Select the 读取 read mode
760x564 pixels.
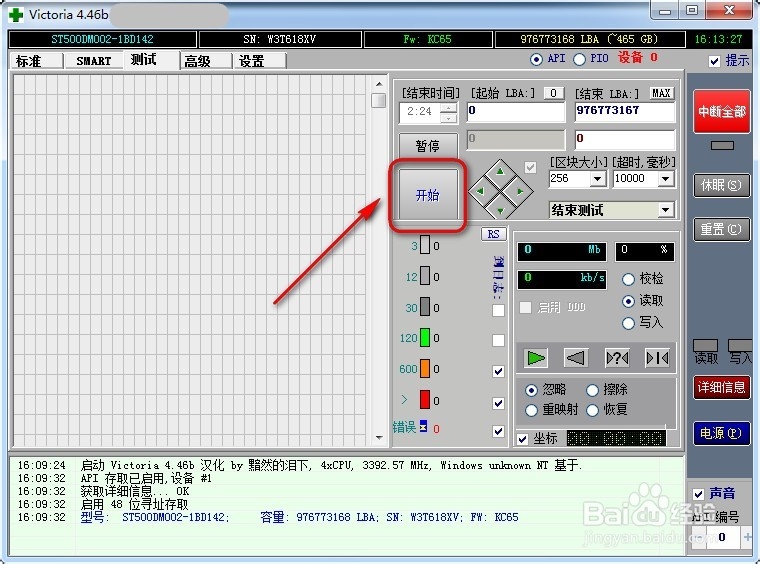tap(628, 301)
